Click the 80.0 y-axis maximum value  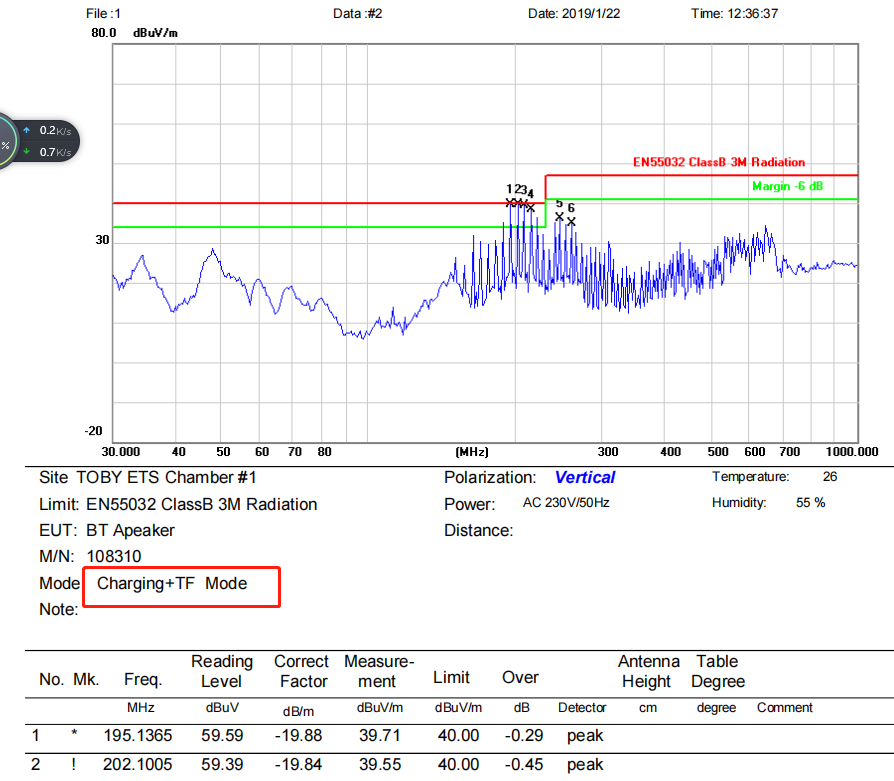[103, 33]
